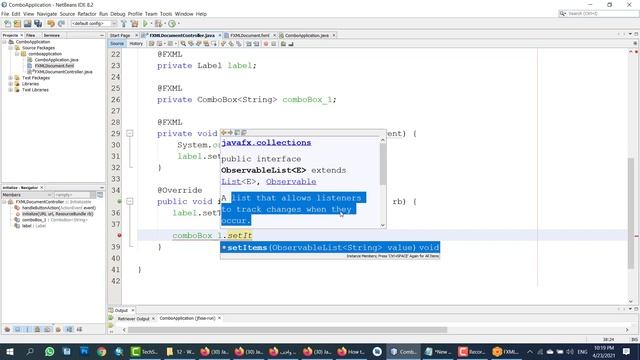Toggle the Sort by Source navigator button

click(x=79, y=329)
